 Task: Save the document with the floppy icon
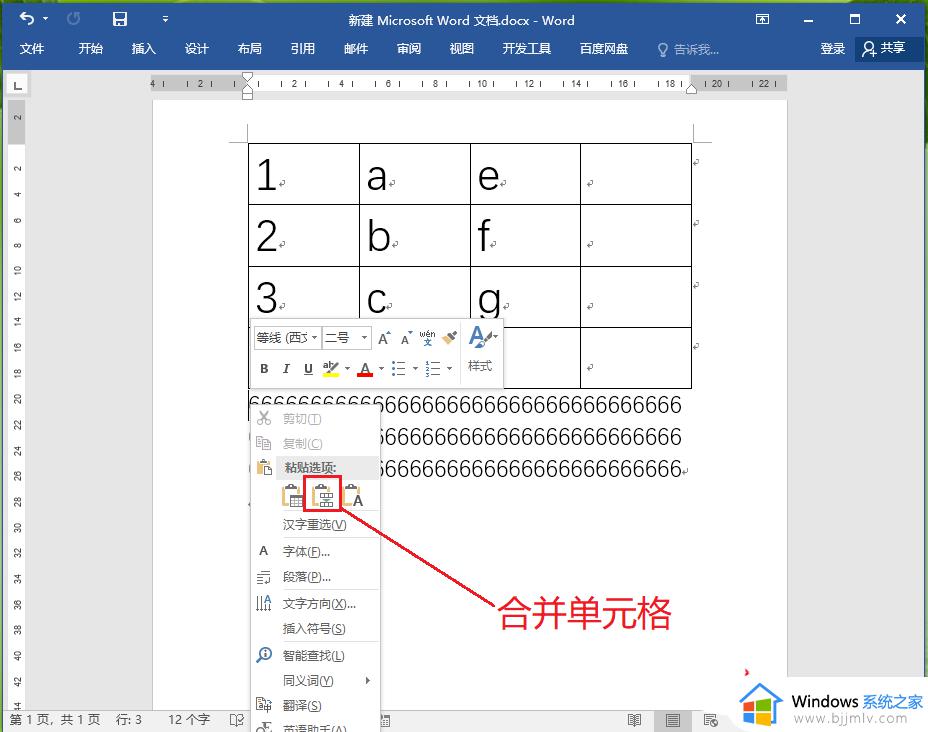point(120,19)
